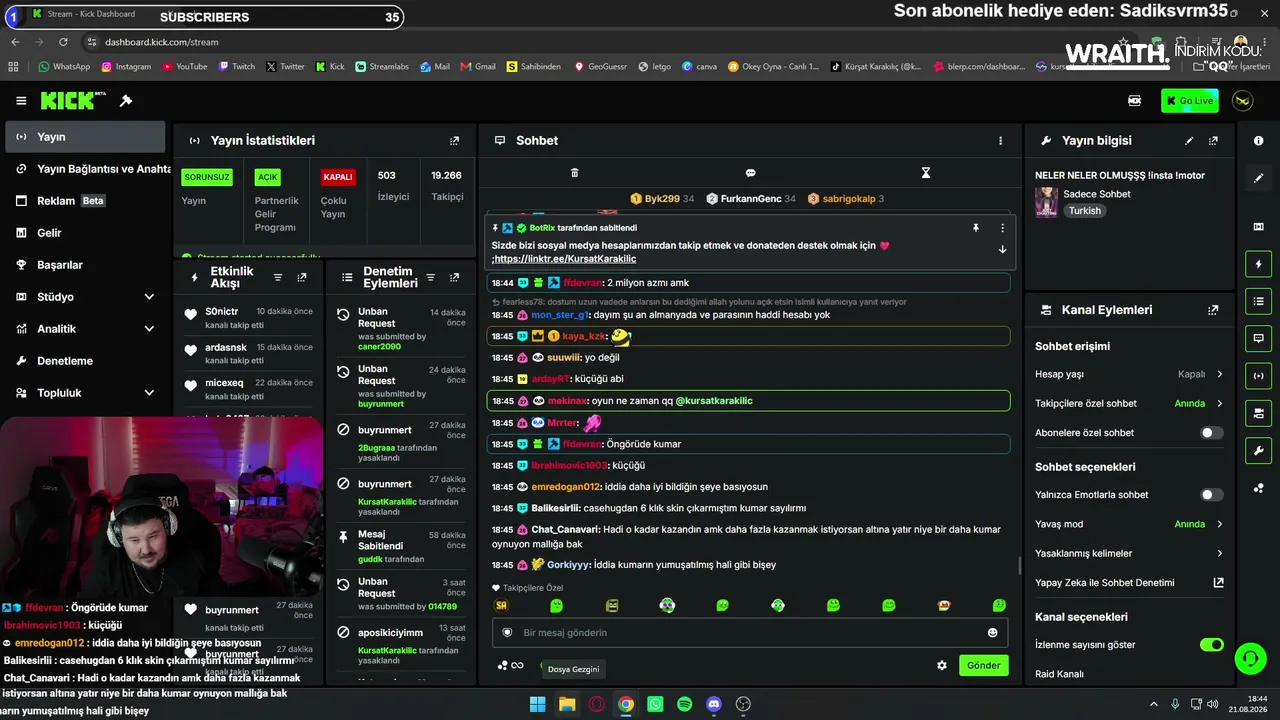
Task: Open the camera icon beside Go Live
Action: coord(1135,100)
